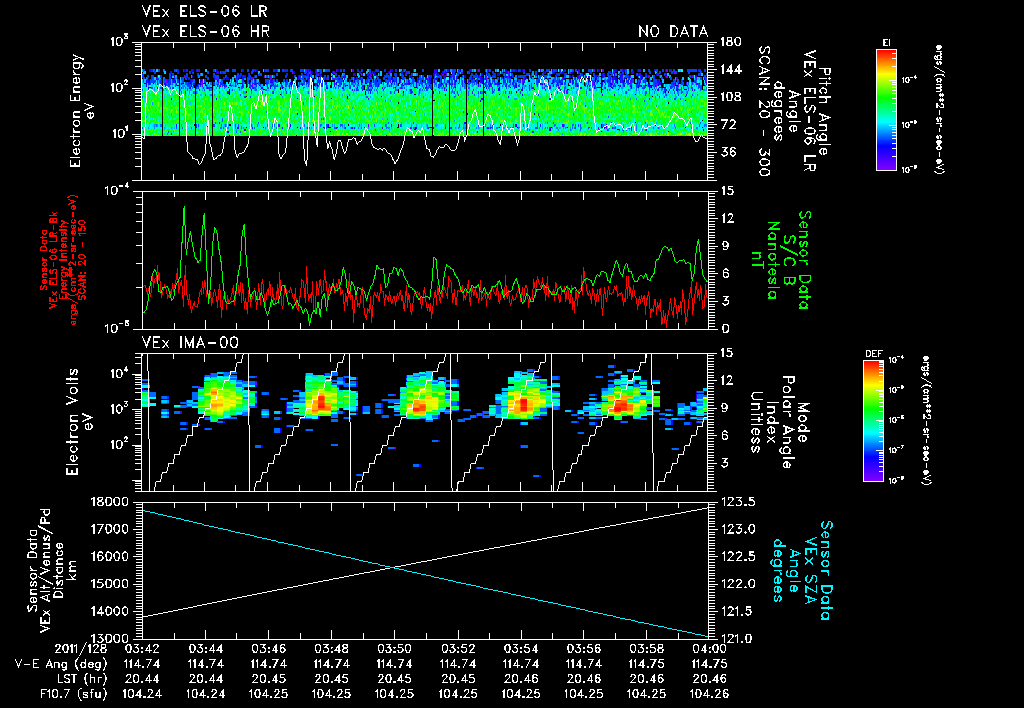Click the '03:54' time tick label
The width and height of the screenshot is (1024, 708).
pos(520,649)
